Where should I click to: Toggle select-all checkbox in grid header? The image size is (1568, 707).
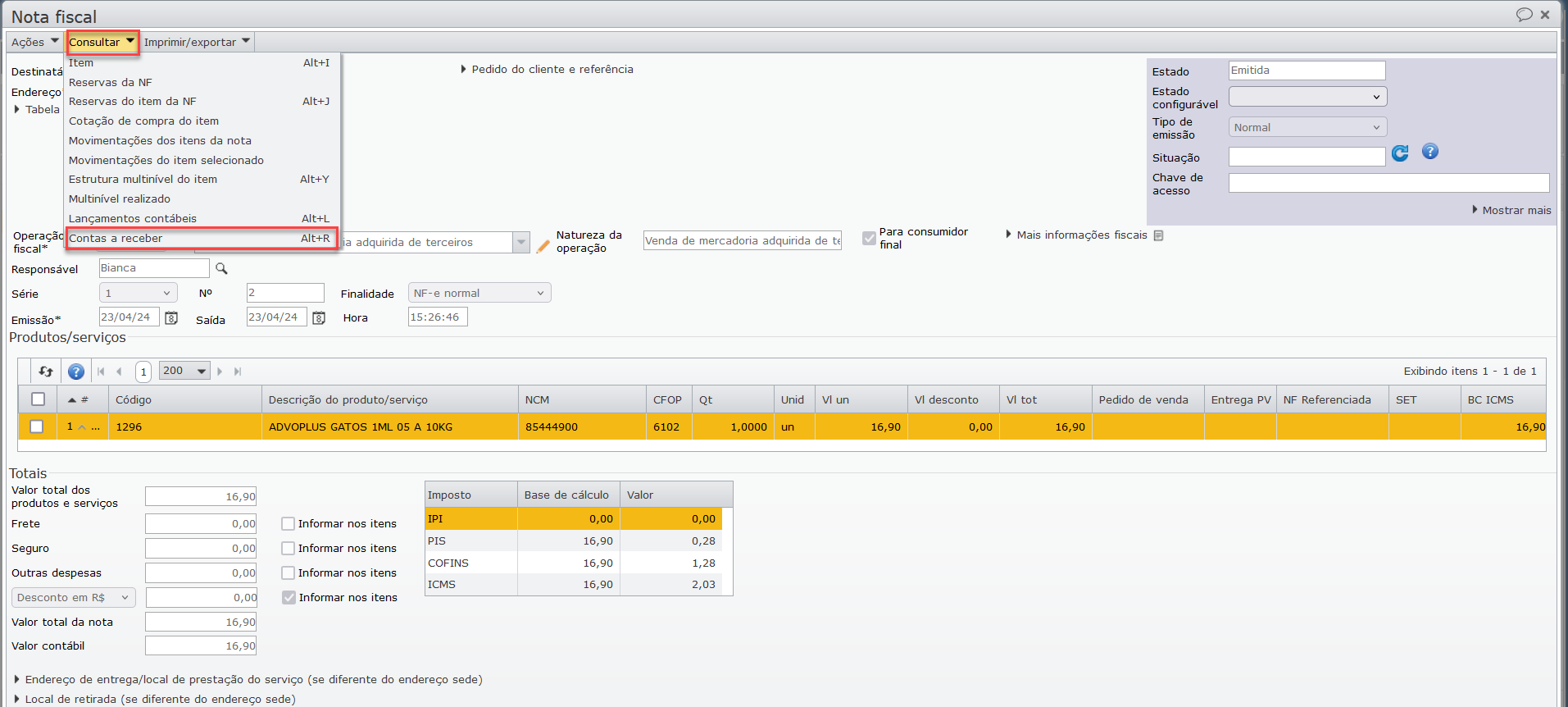[38, 399]
